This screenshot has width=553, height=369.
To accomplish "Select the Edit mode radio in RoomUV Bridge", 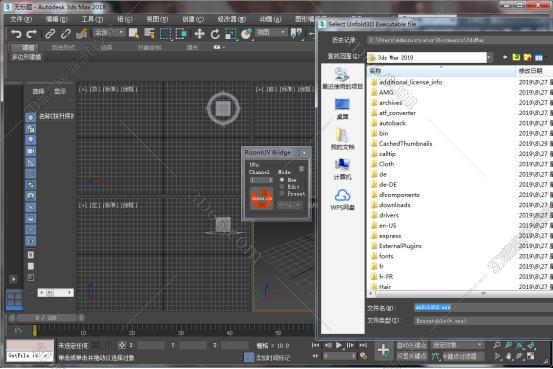I will 282,187.
